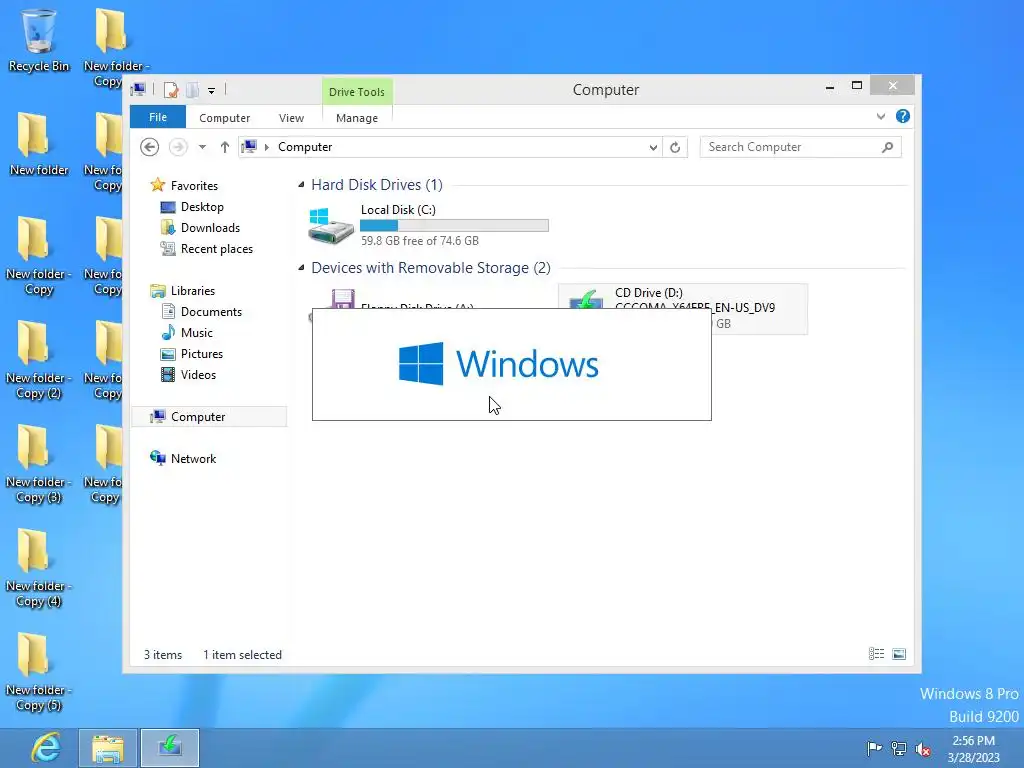Select Computer in navigation pane
This screenshot has width=1024, height=768.
click(x=209, y=417)
